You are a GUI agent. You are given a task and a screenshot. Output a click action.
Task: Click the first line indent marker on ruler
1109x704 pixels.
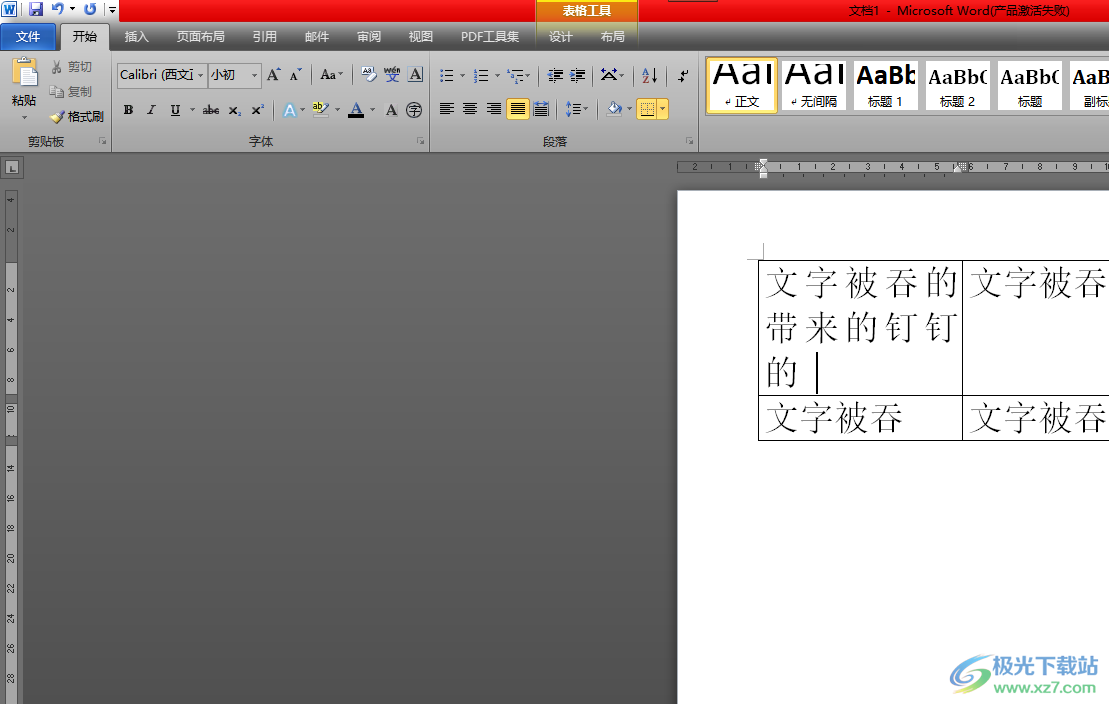762,163
